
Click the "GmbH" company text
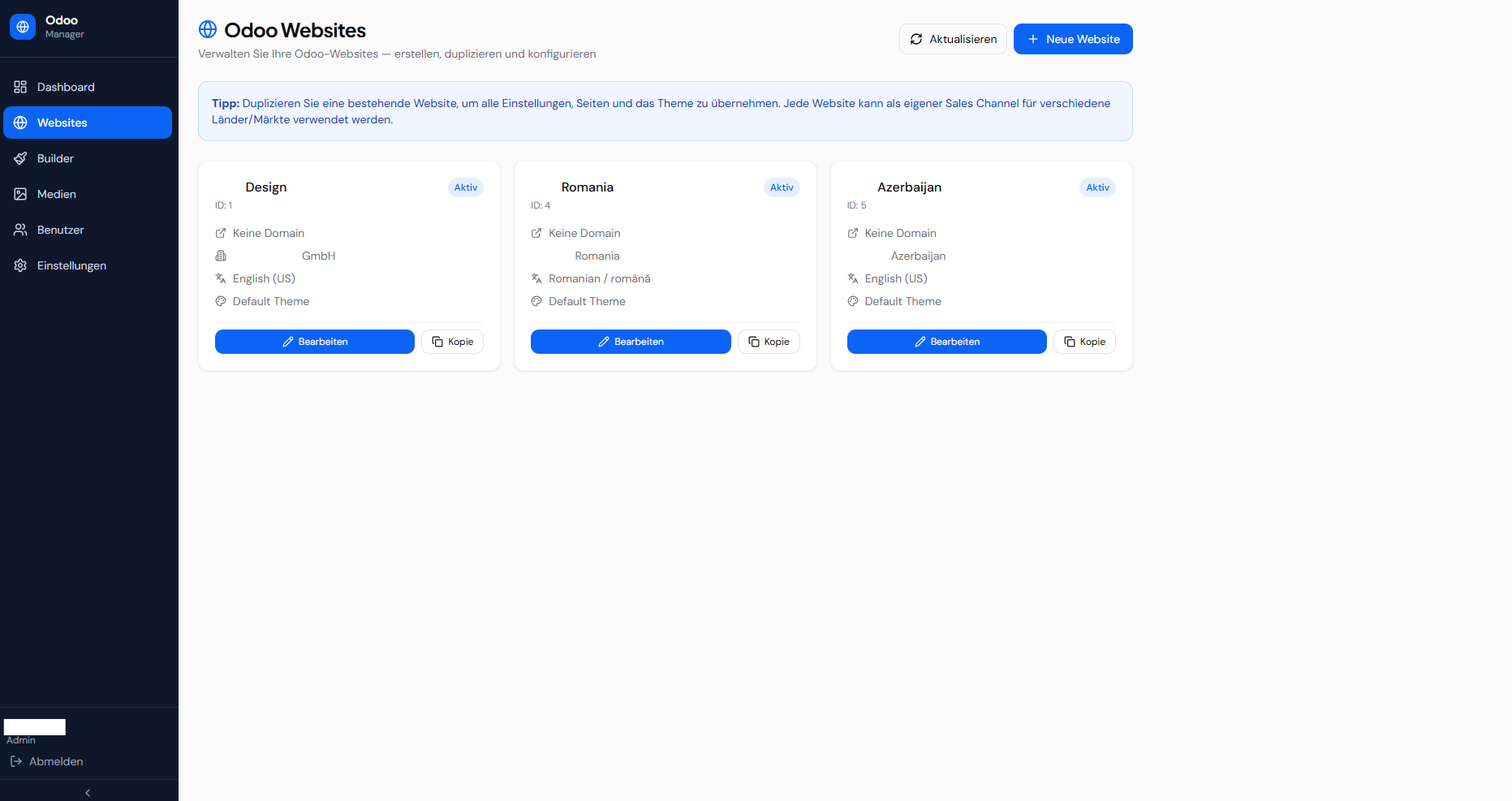tap(319, 256)
